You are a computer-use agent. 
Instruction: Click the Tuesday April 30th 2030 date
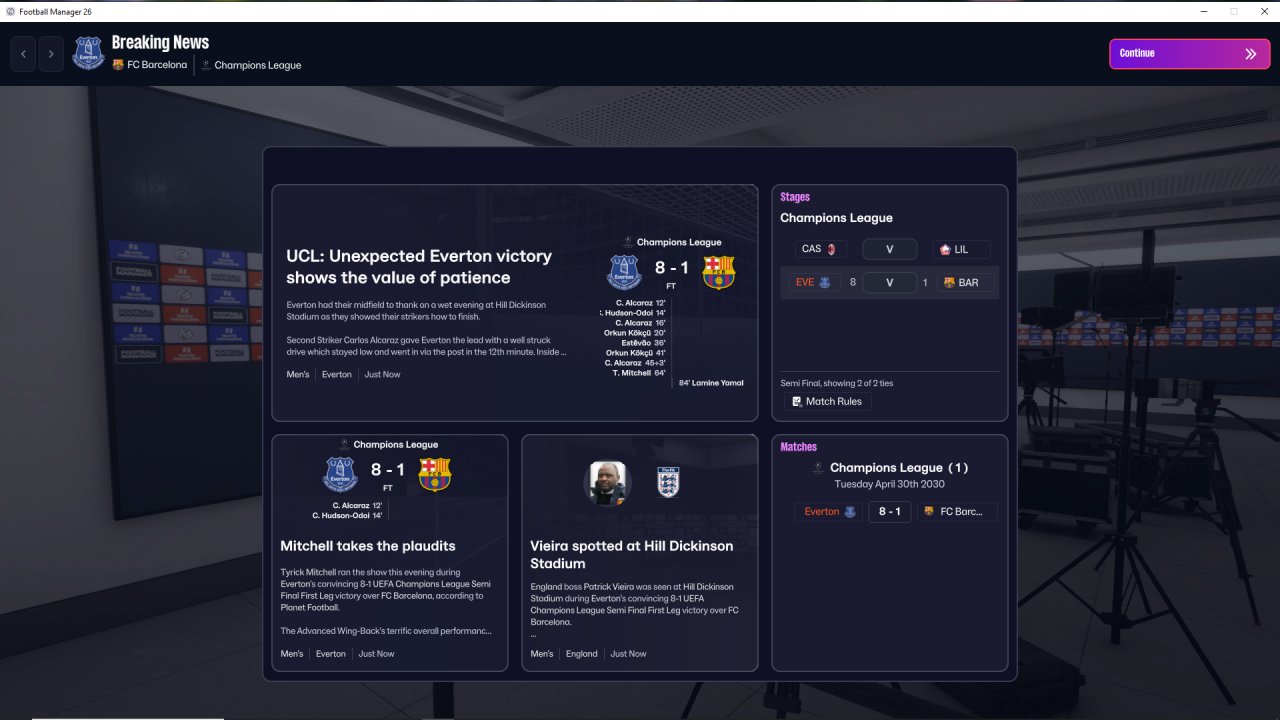point(890,484)
